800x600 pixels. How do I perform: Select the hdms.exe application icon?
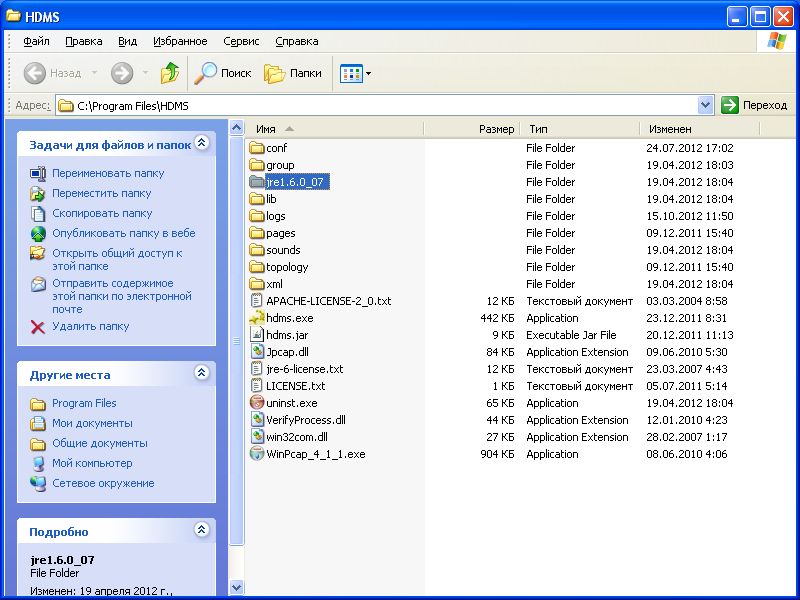(x=257, y=318)
